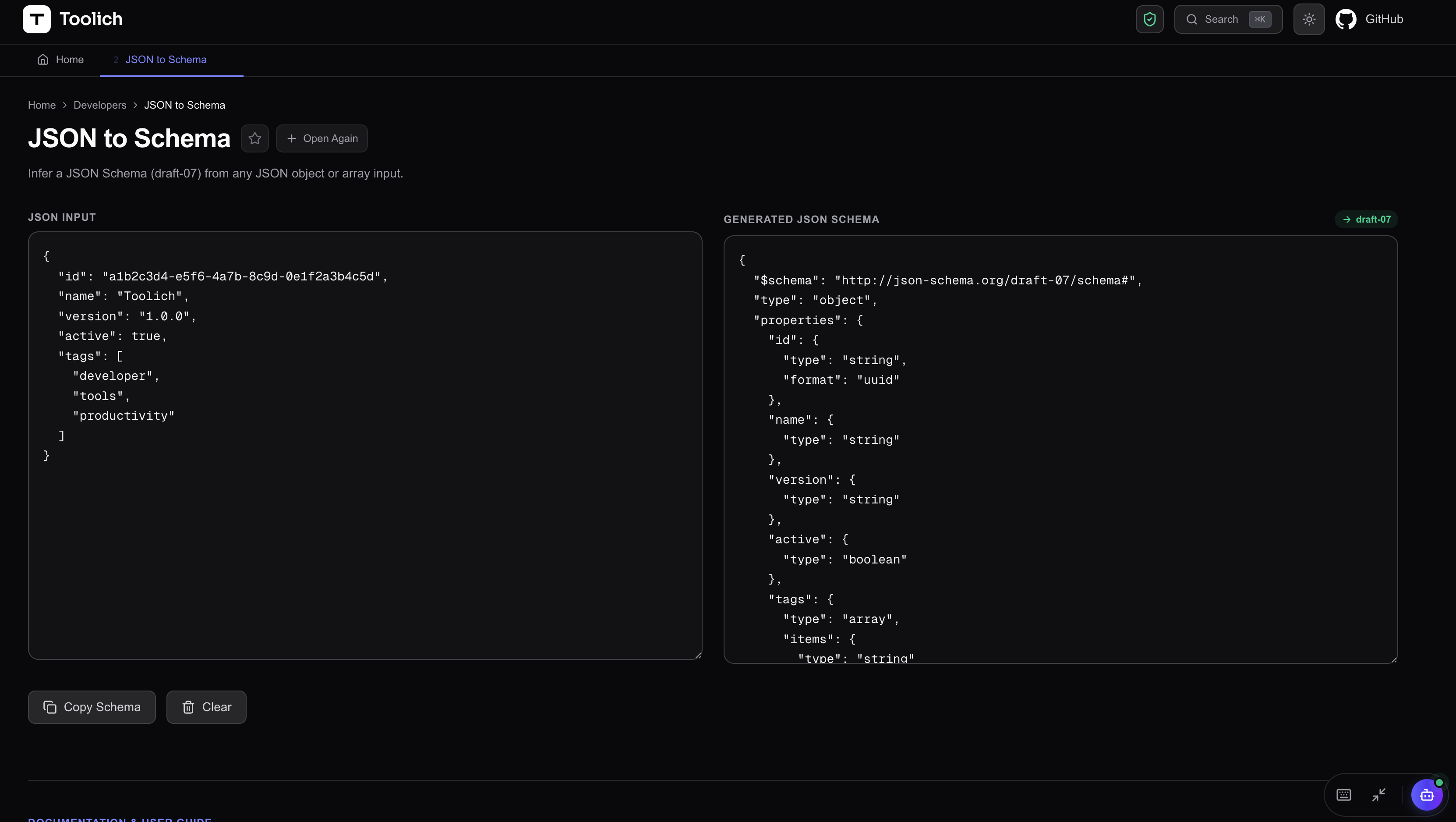Click the "version": "1.0.0" input line

[x=127, y=317]
